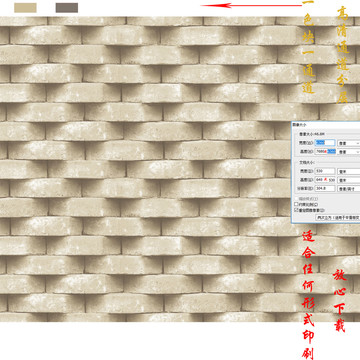360x360 pixels.
Task: Uncheck the resample image checkbox
Action: pos(296,210)
